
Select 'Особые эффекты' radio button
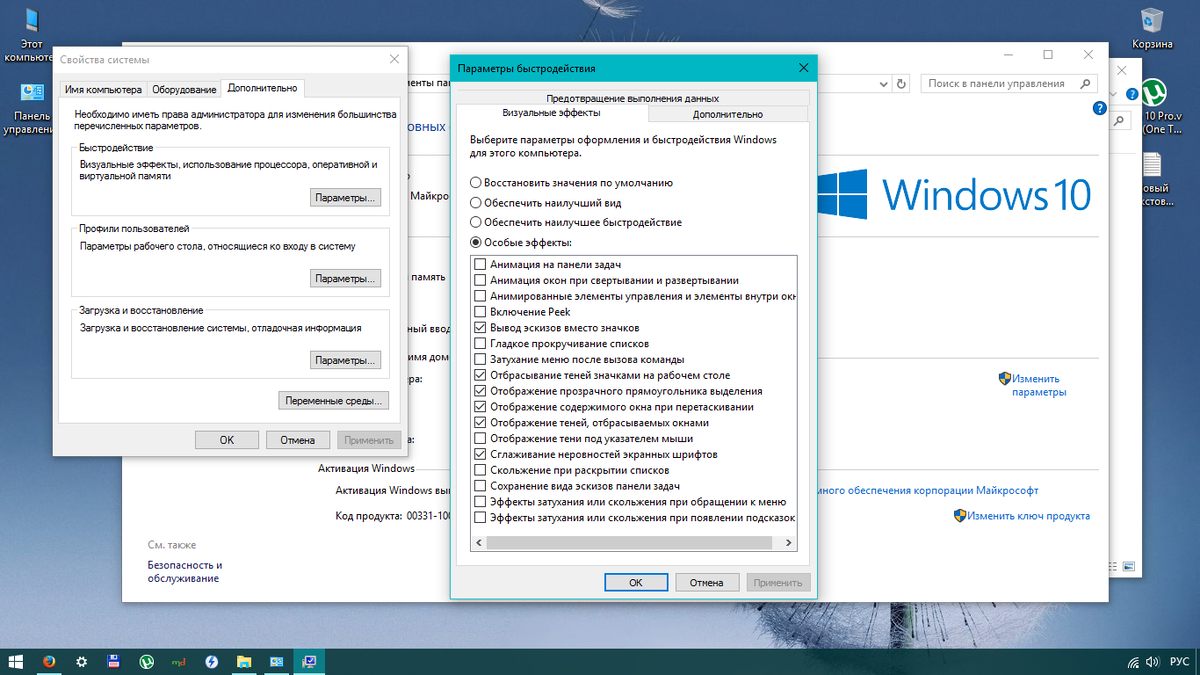click(476, 242)
